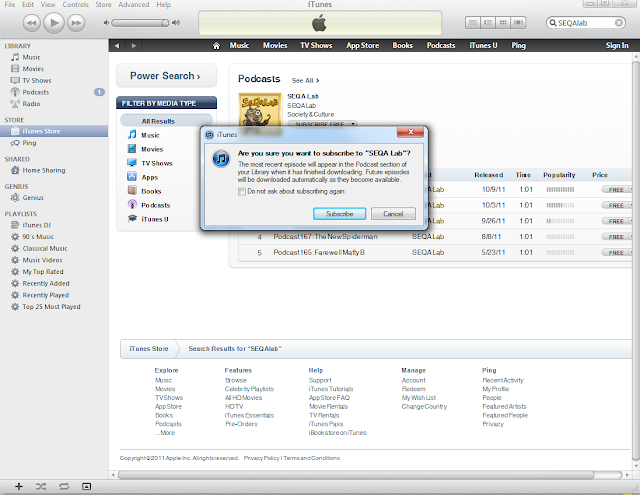The width and height of the screenshot is (640, 495).
Task: Open Genius in the sidebar
Action: tap(33, 198)
